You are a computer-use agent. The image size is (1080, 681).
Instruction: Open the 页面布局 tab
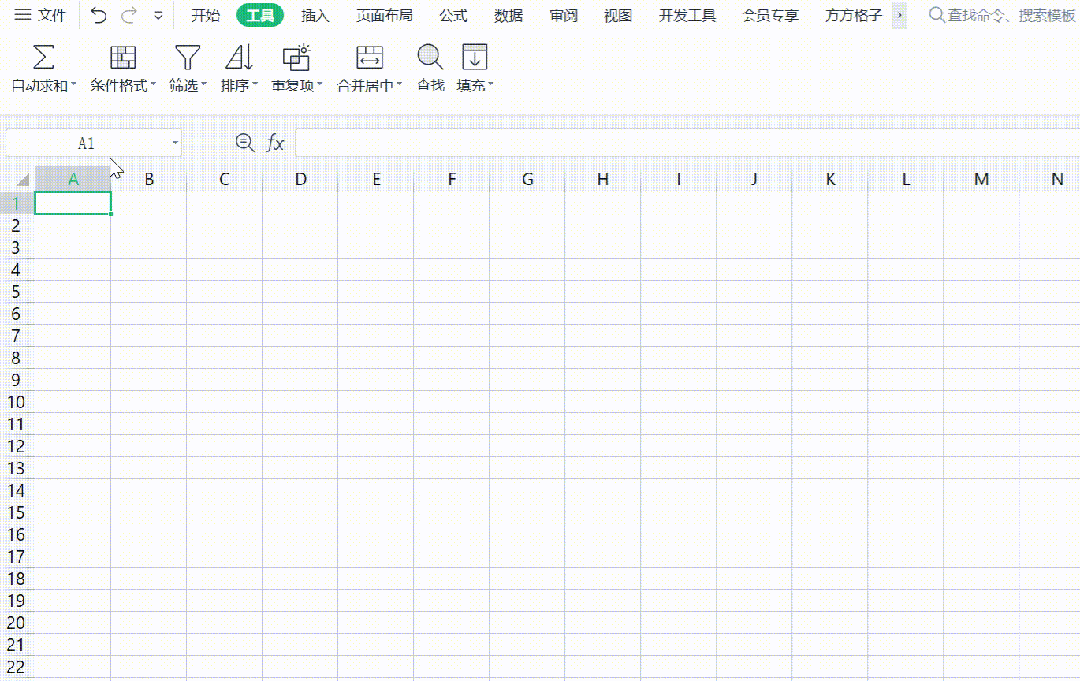point(384,15)
